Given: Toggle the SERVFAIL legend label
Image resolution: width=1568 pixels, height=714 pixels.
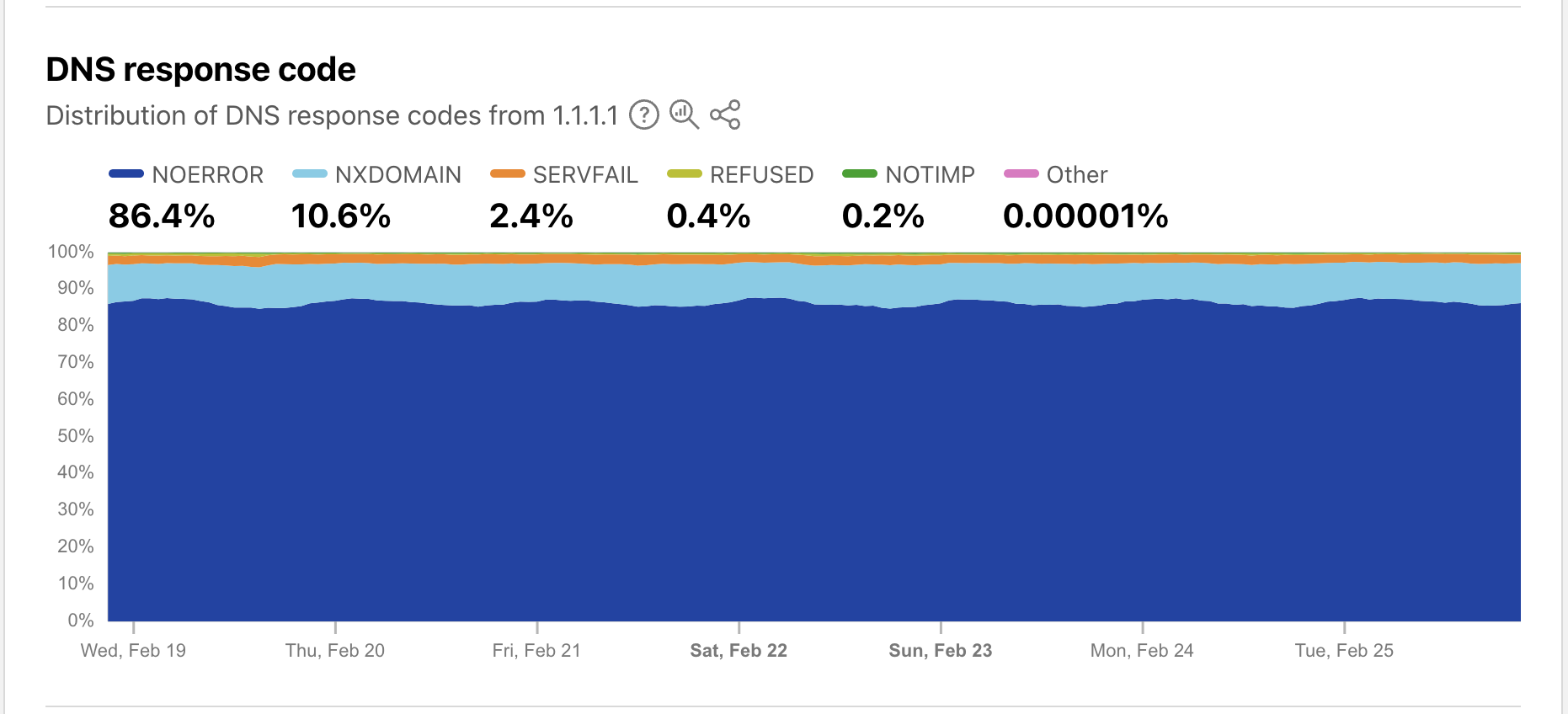Looking at the screenshot, I should coord(585,174).
